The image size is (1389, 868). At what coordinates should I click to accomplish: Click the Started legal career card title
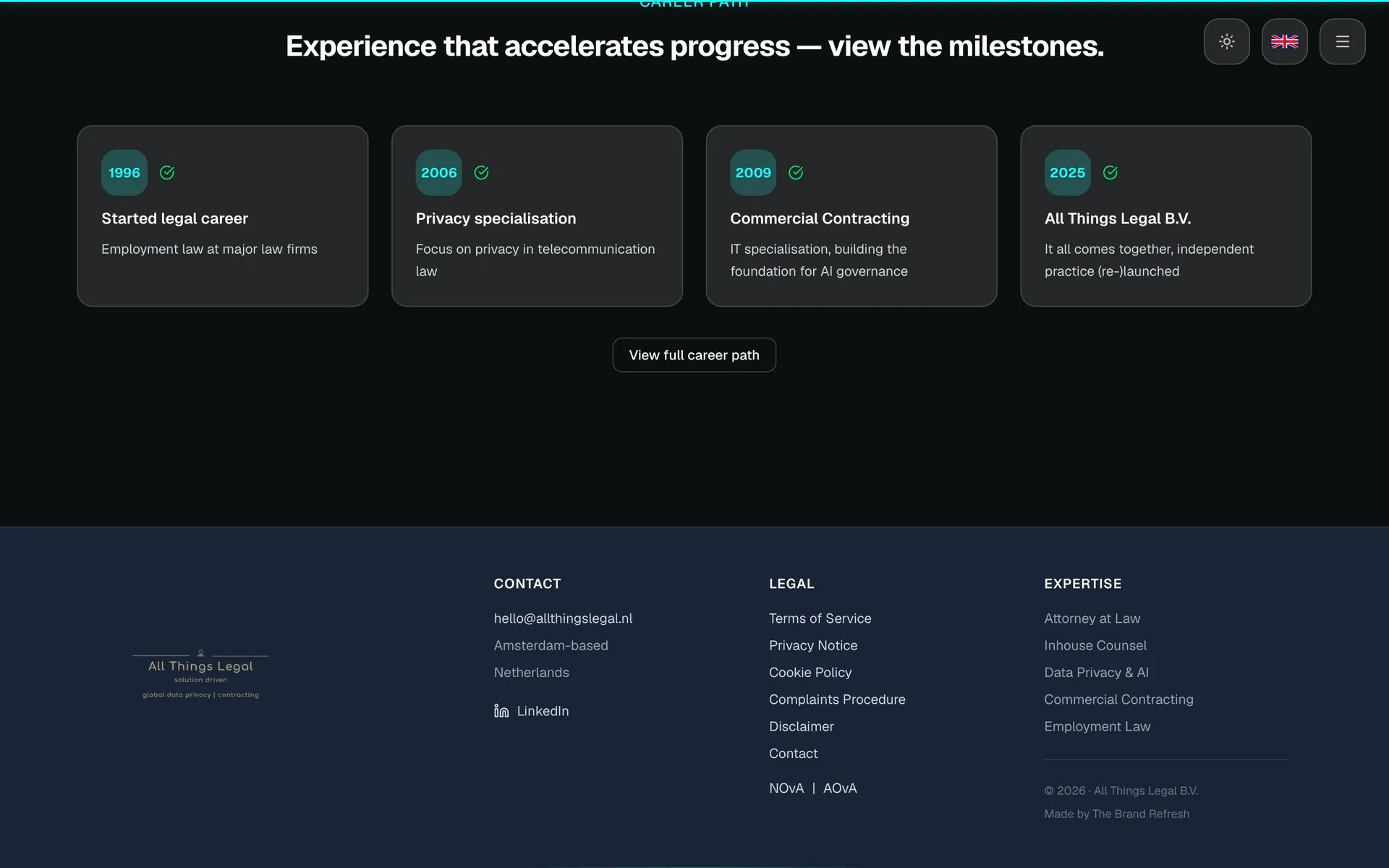tap(174, 218)
